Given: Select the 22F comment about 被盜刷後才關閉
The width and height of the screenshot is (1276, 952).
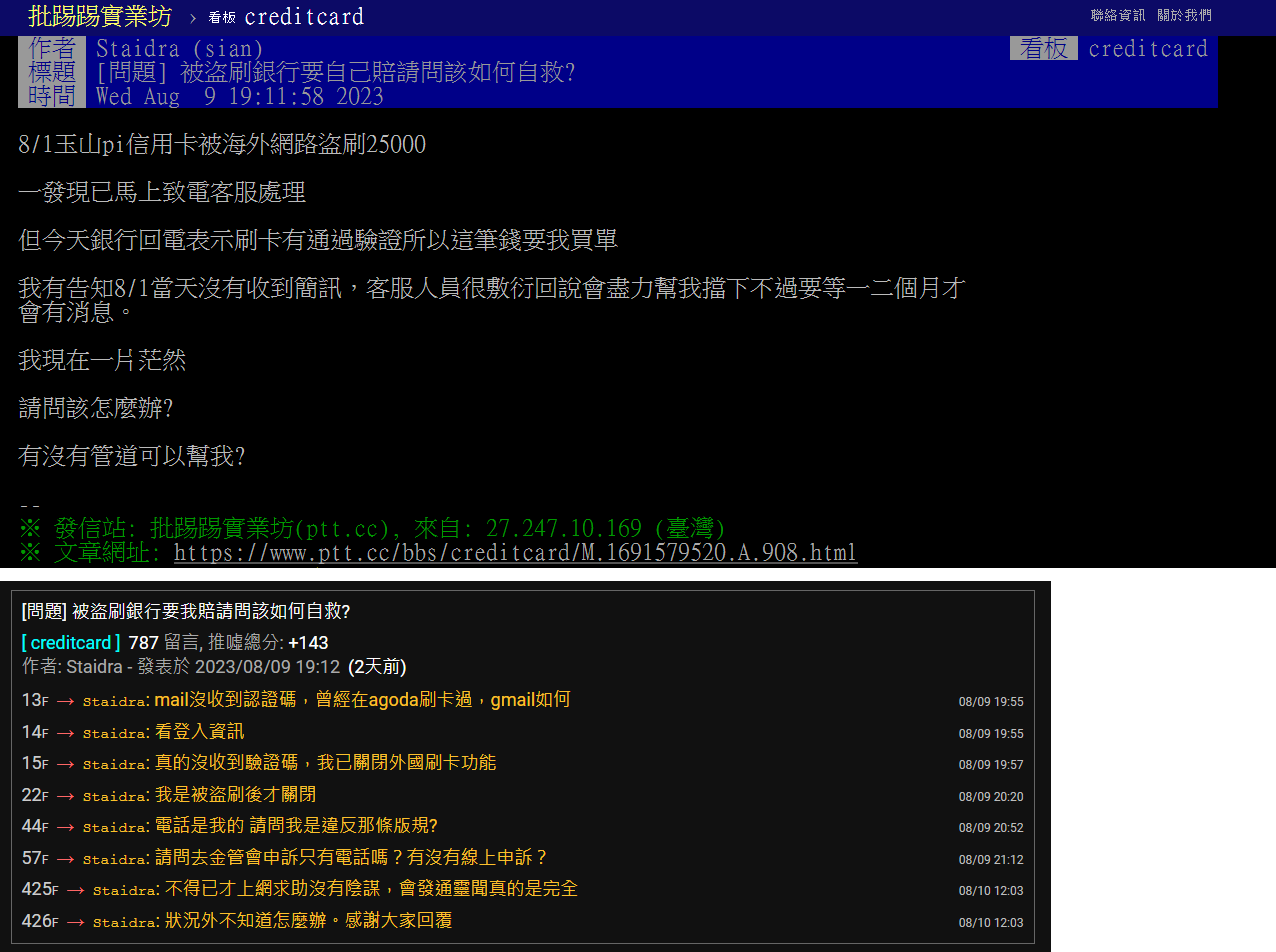Looking at the screenshot, I should click(x=235, y=795).
